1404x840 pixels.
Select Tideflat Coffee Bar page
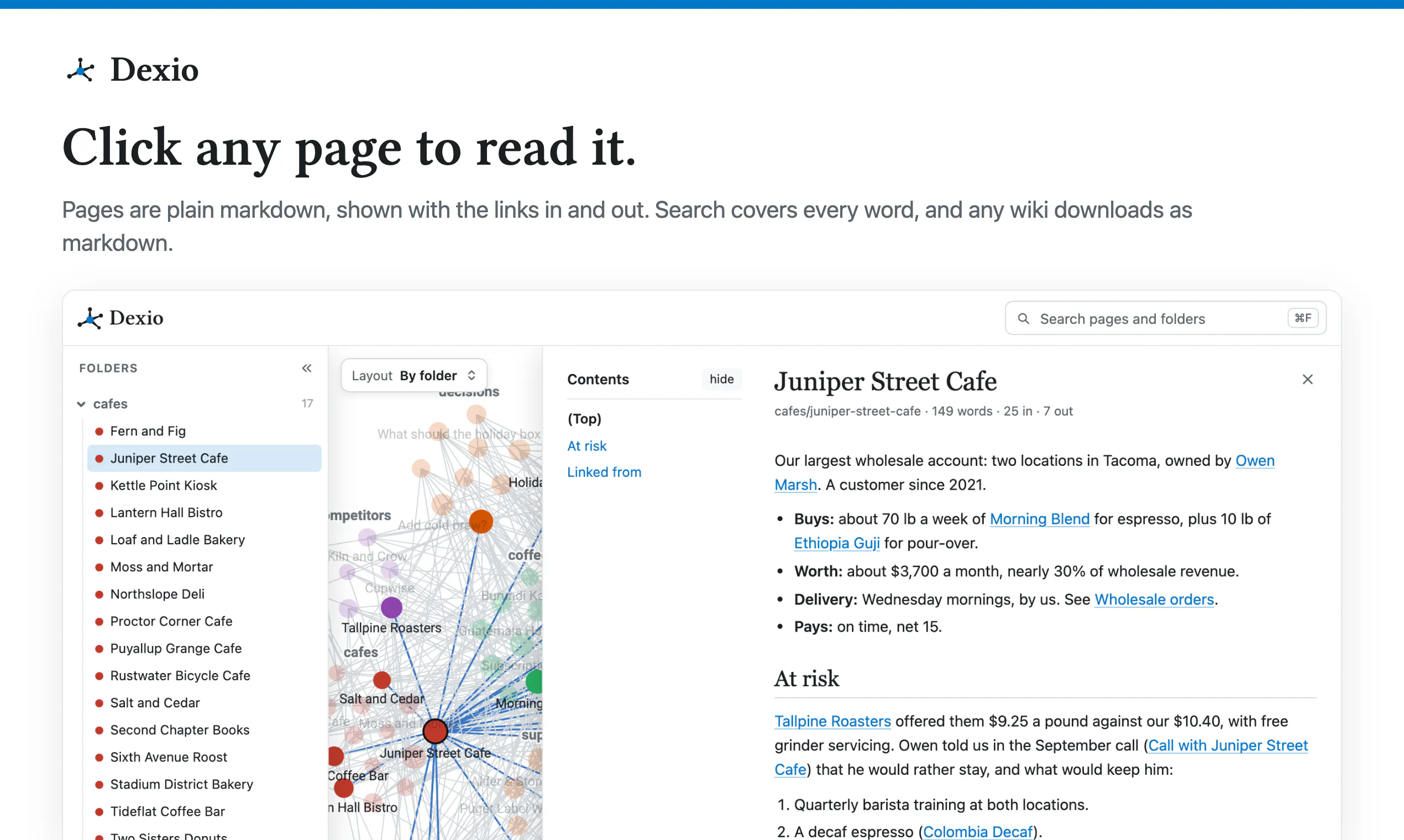click(204, 812)
